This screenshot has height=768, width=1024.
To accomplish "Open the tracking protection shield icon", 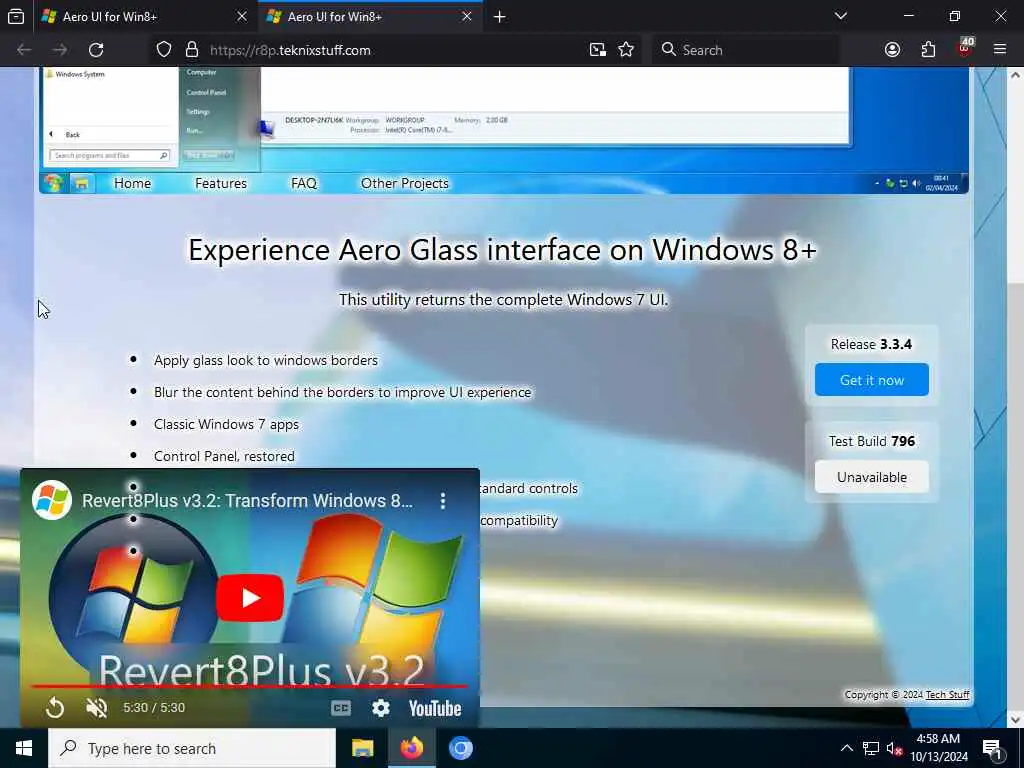I will [164, 50].
